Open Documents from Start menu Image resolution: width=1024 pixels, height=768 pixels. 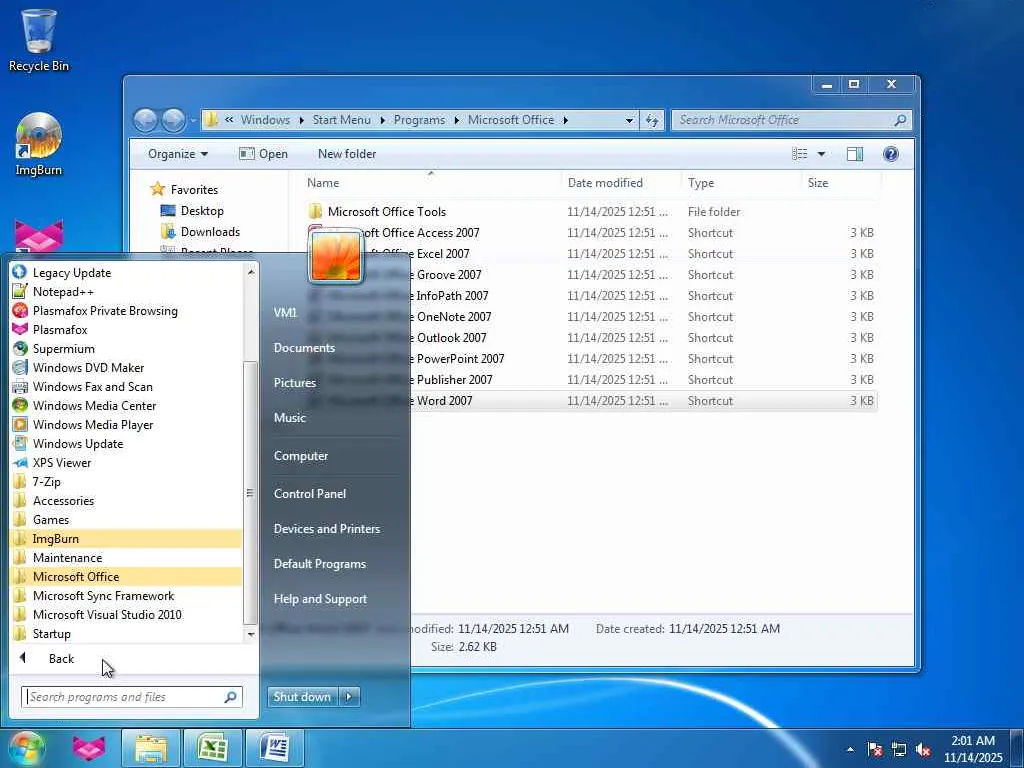[x=304, y=347]
